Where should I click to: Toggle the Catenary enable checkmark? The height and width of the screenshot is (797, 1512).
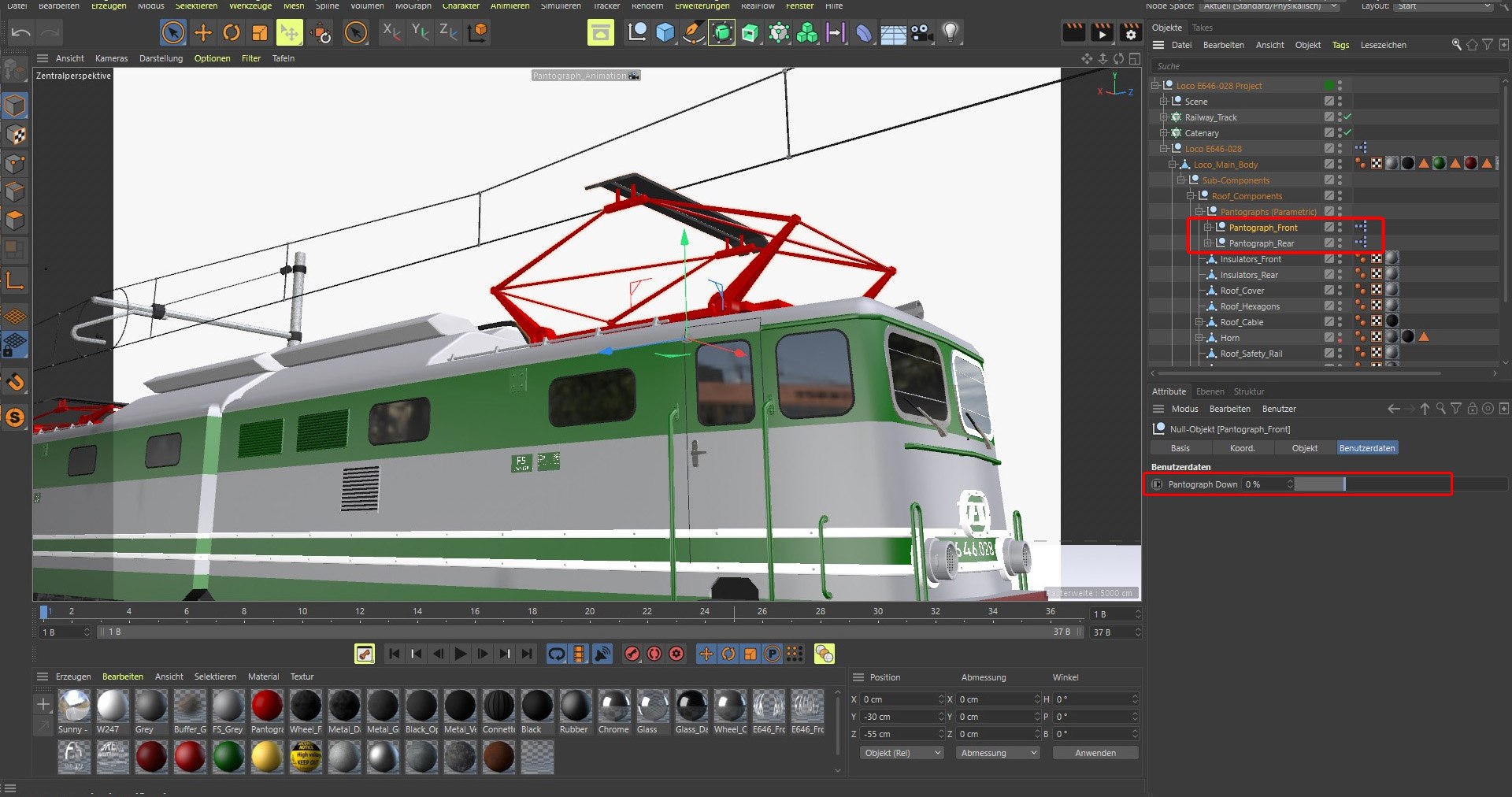click(x=1347, y=132)
